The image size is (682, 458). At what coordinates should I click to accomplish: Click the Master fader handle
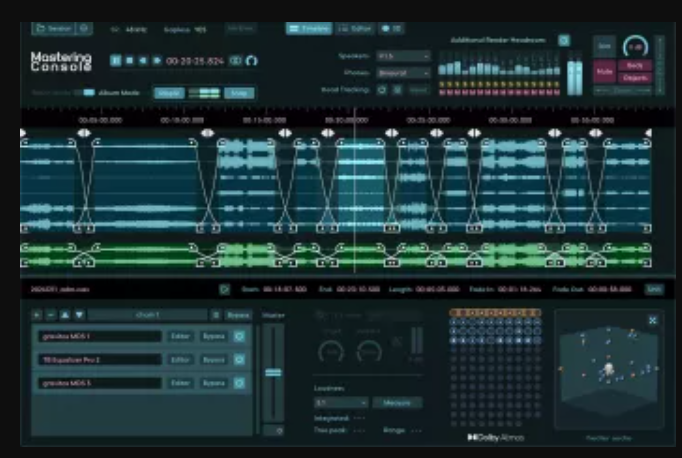[273, 373]
